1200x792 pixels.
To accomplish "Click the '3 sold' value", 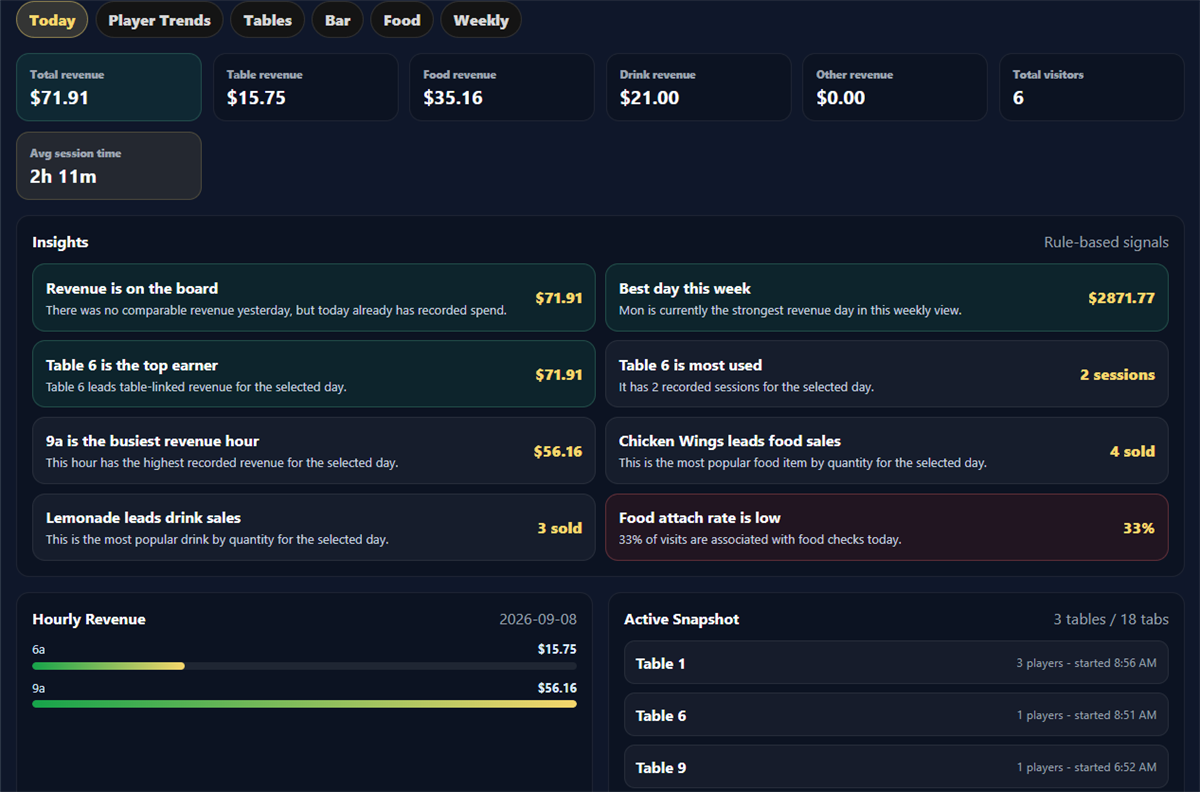I will coord(559,528).
